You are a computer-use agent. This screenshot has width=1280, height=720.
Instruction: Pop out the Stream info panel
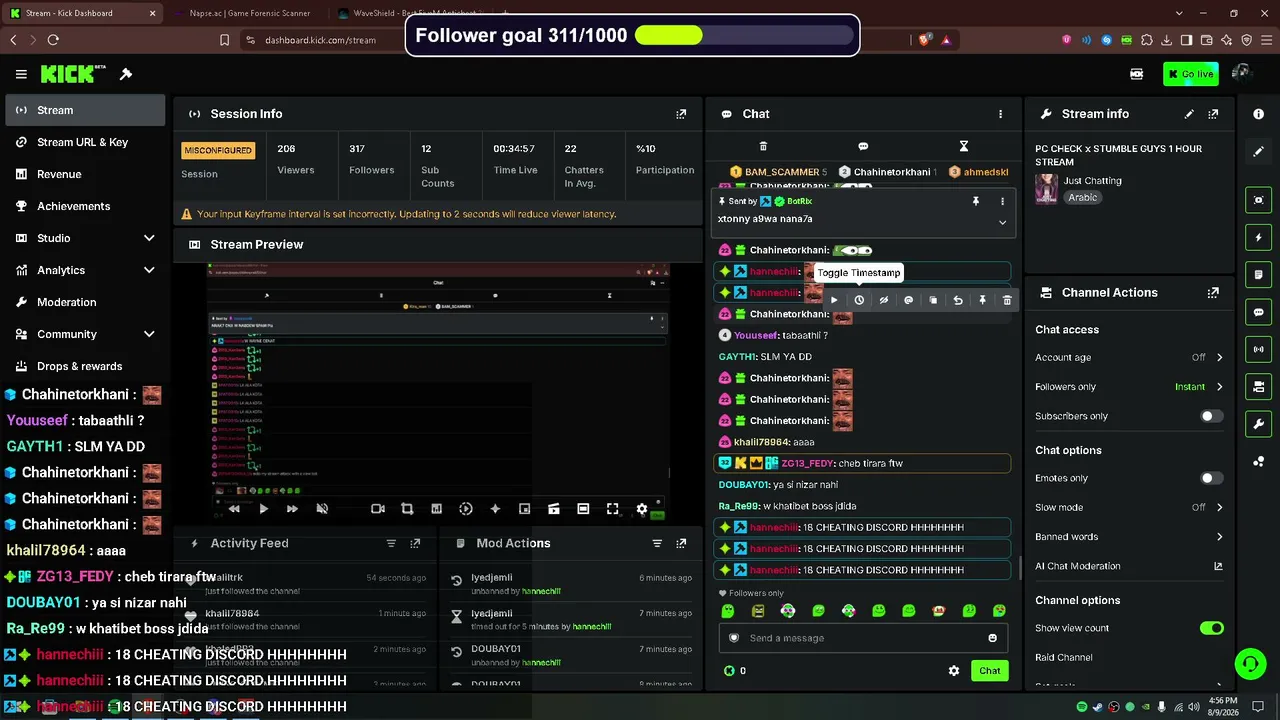coord(1213,114)
